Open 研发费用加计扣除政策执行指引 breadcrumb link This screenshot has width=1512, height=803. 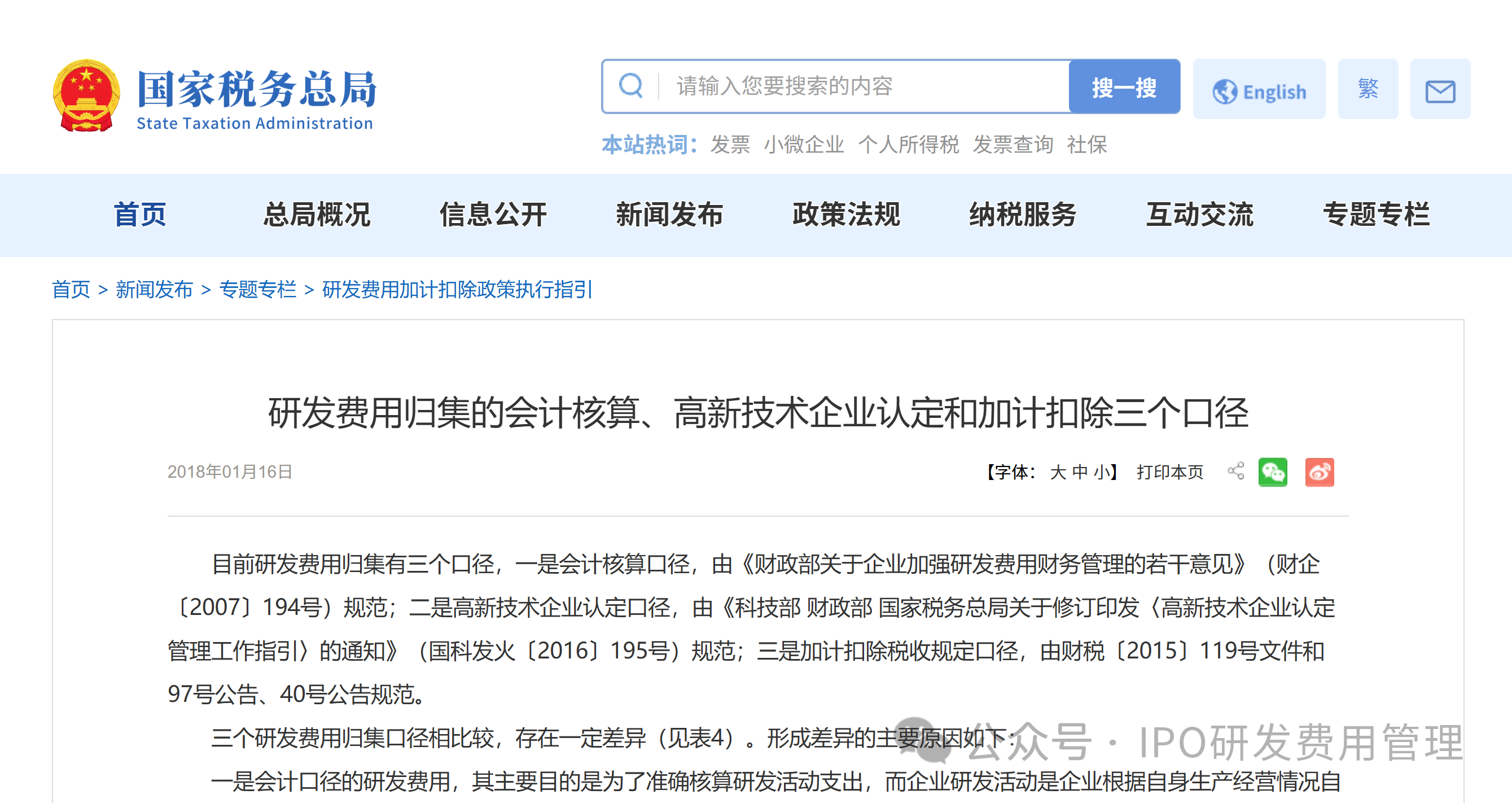(458, 290)
